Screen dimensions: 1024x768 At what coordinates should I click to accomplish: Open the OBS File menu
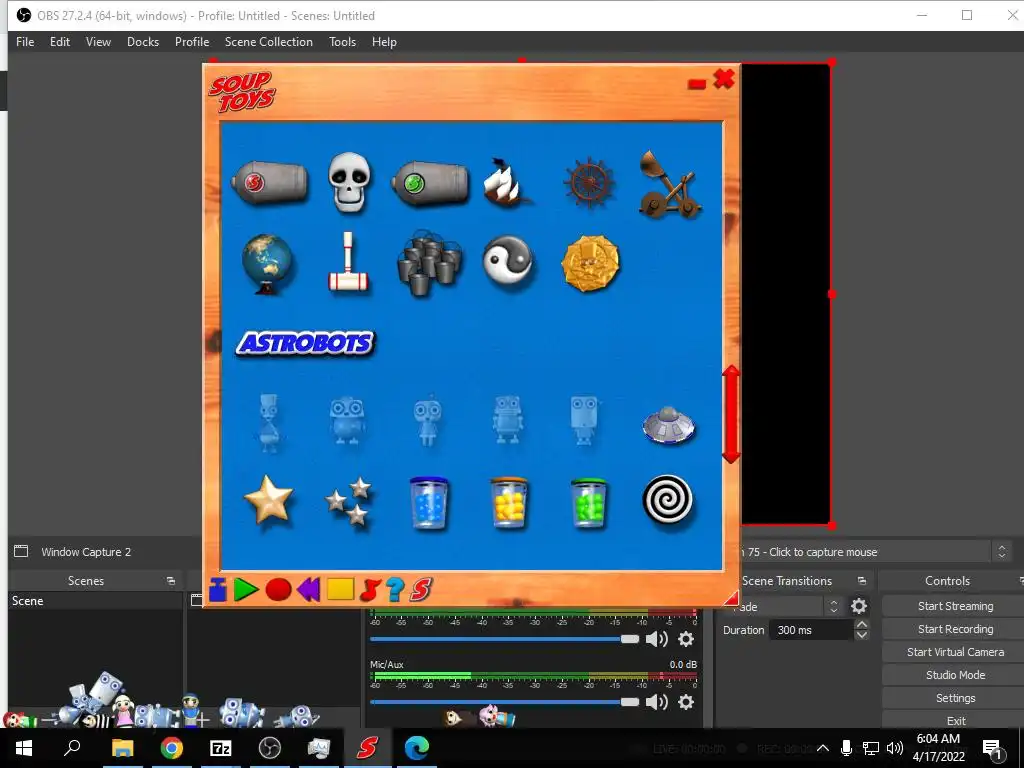tap(25, 42)
